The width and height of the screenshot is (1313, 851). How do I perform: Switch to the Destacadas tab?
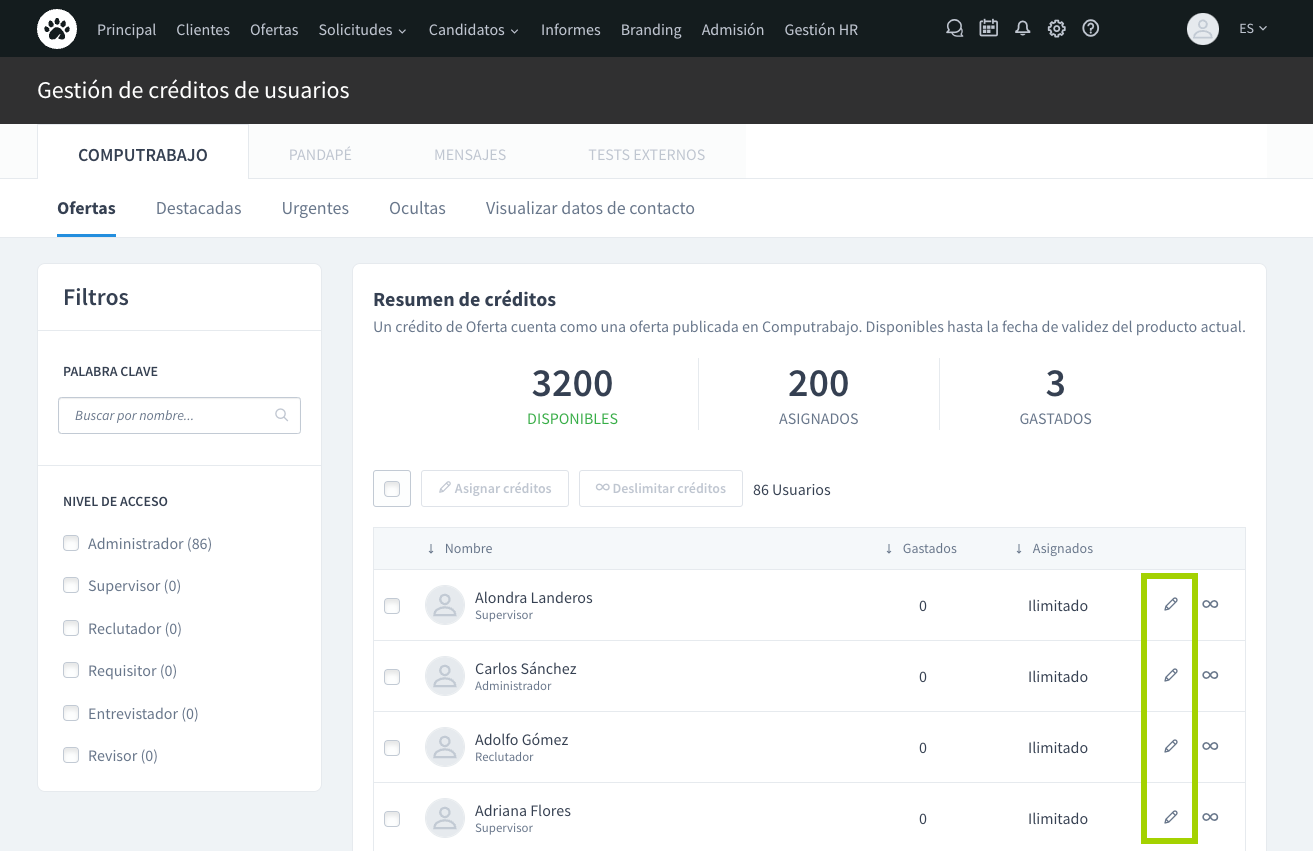tap(198, 208)
